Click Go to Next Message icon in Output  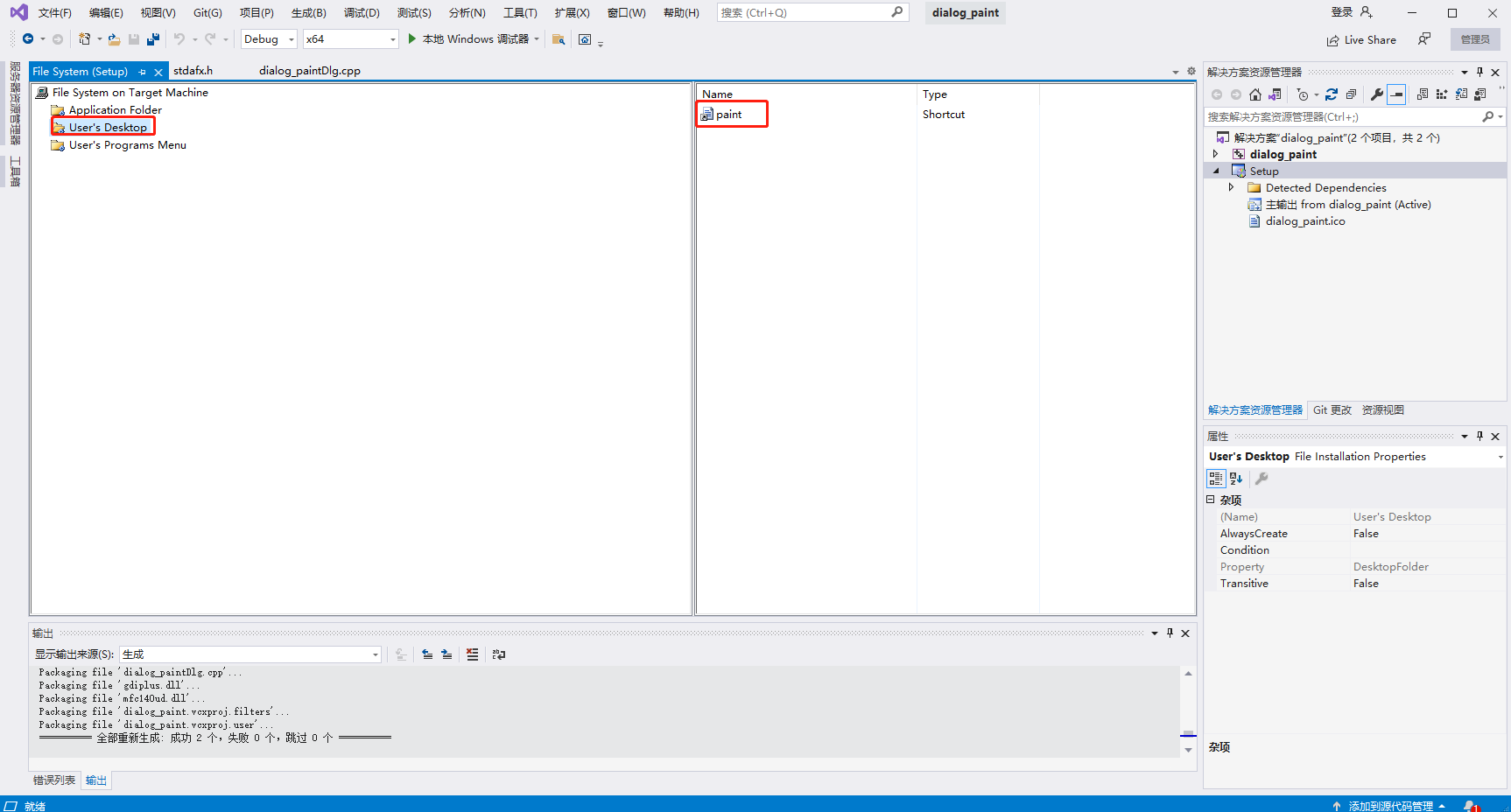point(446,654)
